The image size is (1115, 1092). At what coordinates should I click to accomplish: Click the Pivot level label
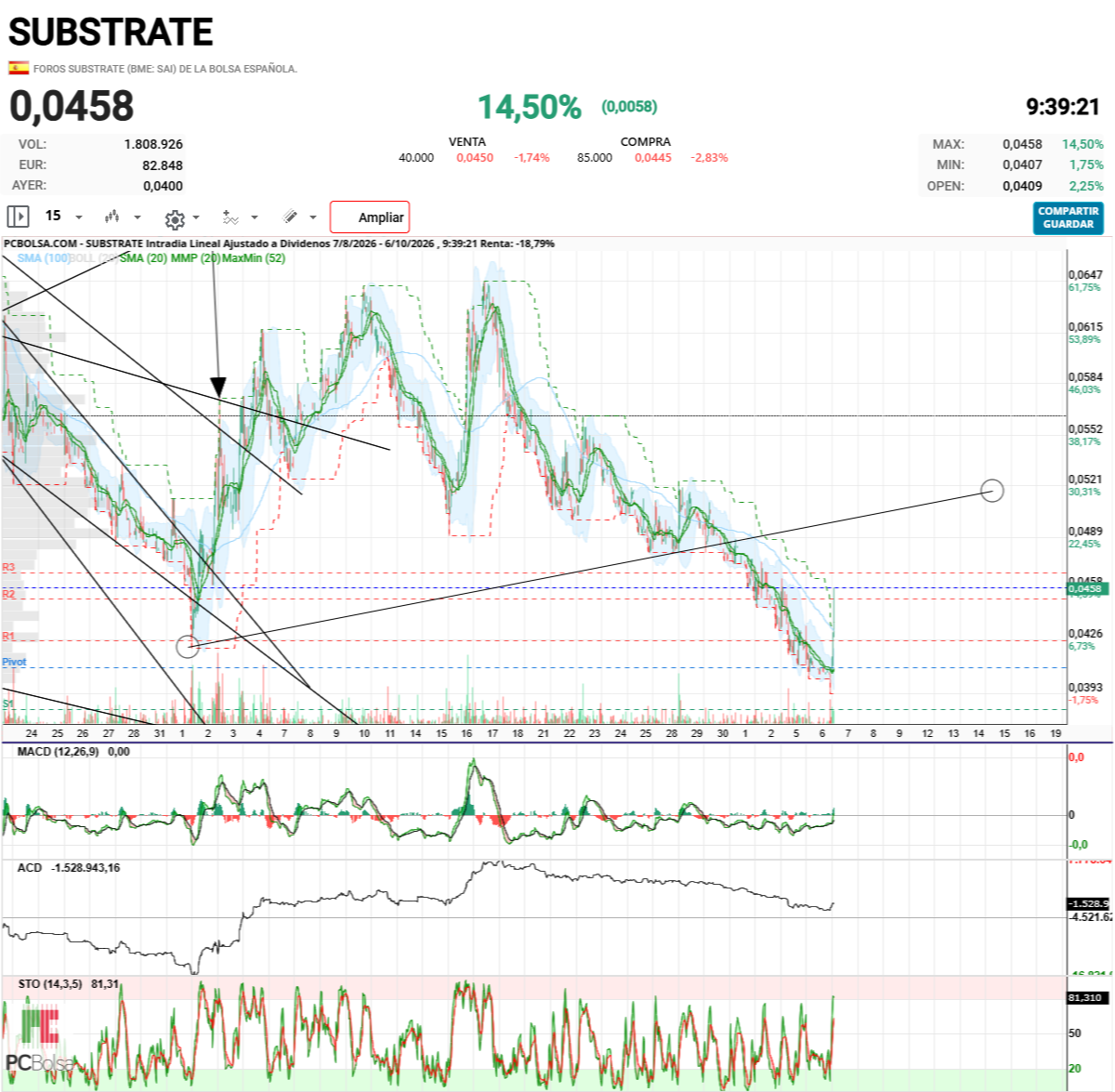click(x=14, y=662)
